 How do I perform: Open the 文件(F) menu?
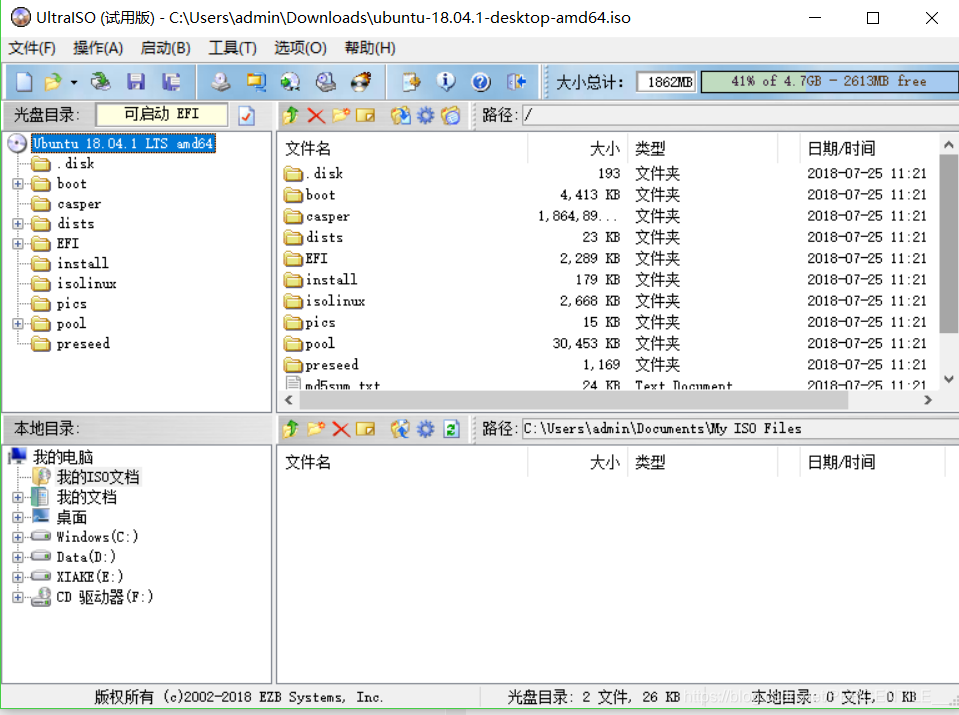pyautogui.click(x=32, y=48)
